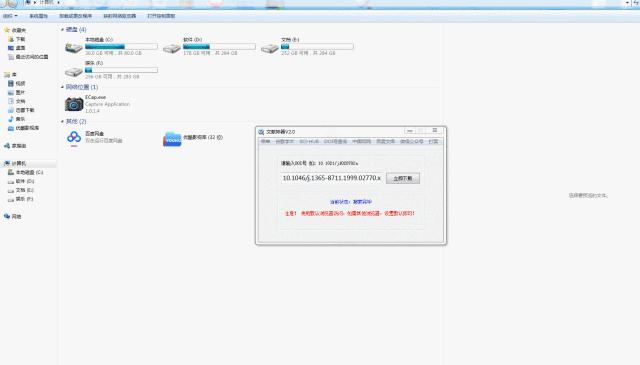Click the download button beside DOI field
Screen dimensions: 640x365
[x=403, y=178]
